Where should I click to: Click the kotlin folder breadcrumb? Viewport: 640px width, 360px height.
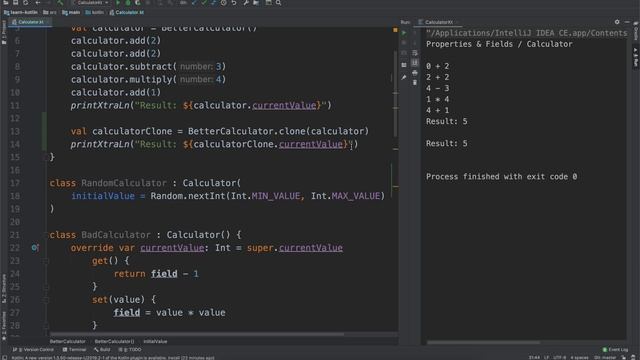[95, 12]
